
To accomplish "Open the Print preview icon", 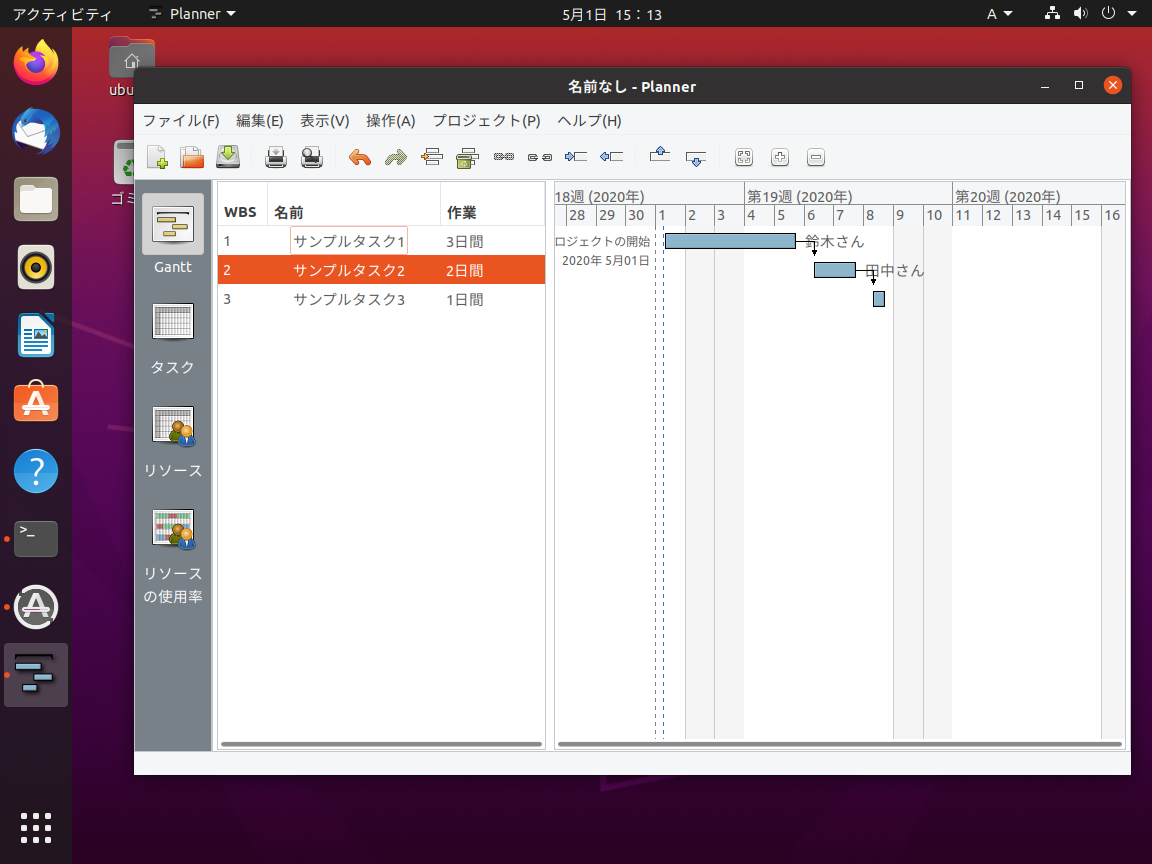I will point(311,157).
